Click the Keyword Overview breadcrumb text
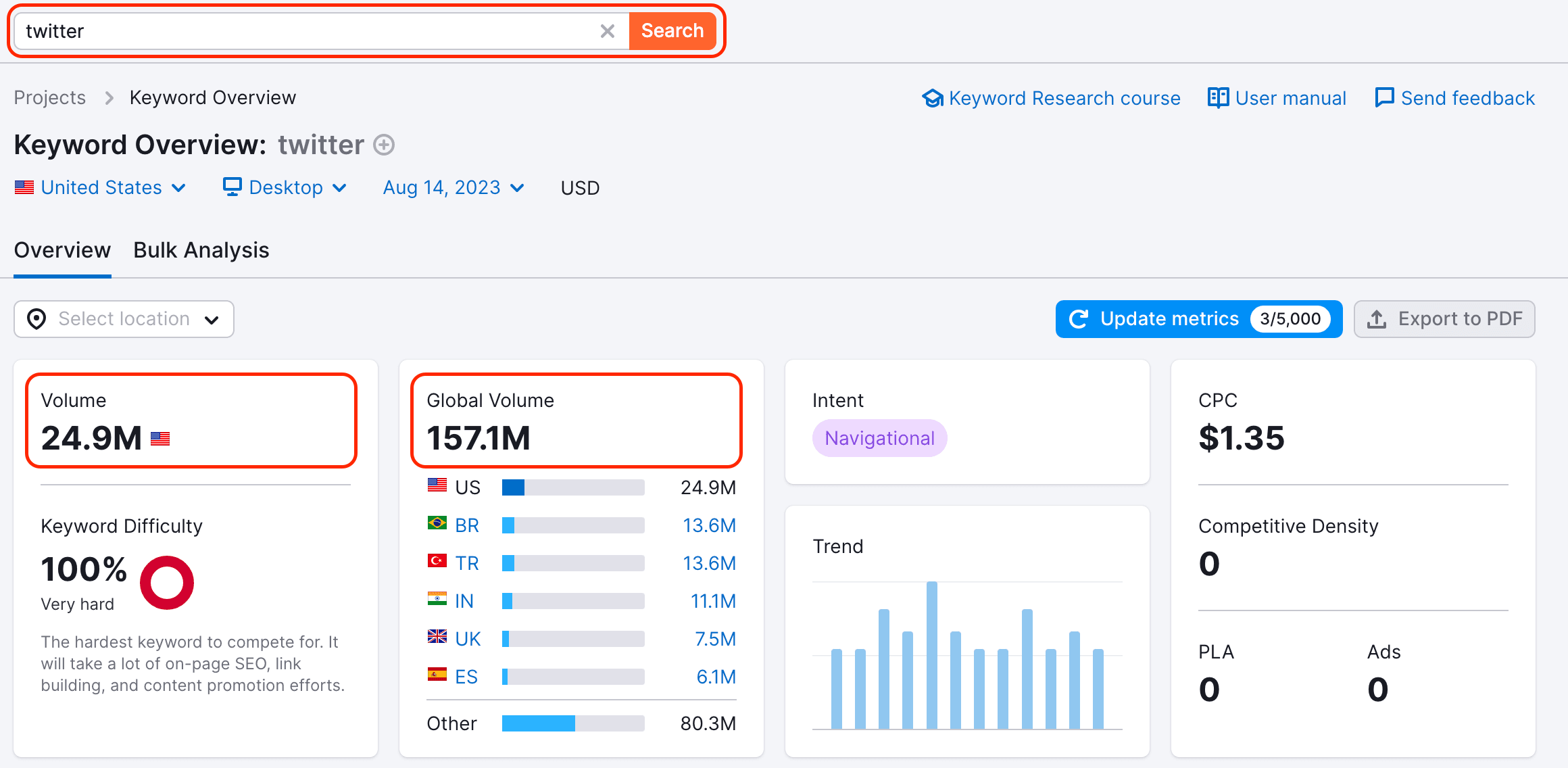This screenshot has height=768, width=1568. pos(213,98)
